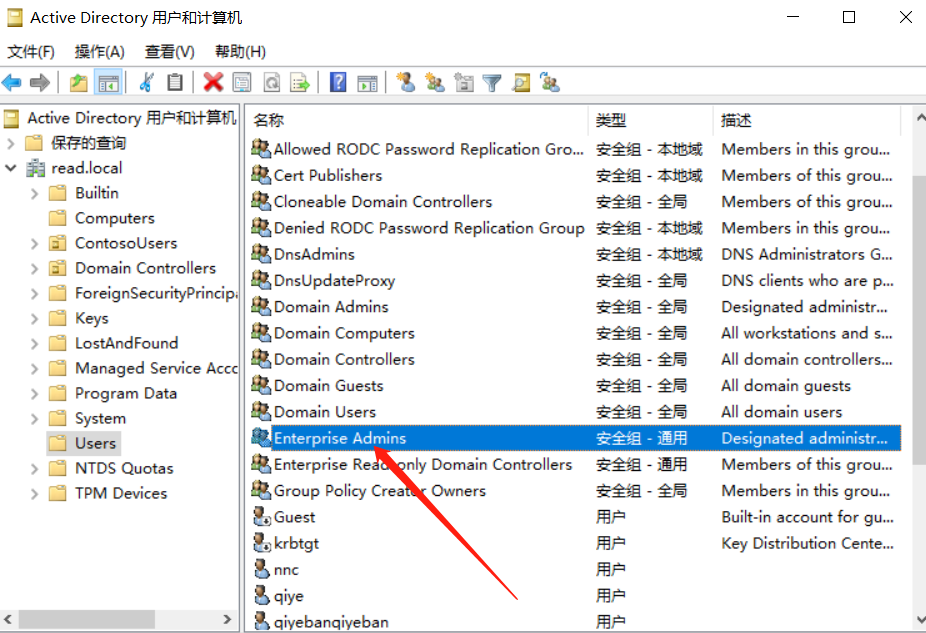Expand the Saved Queries (保存的查询) node
Image resolution: width=926 pixels, height=633 pixels.
tap(11, 143)
